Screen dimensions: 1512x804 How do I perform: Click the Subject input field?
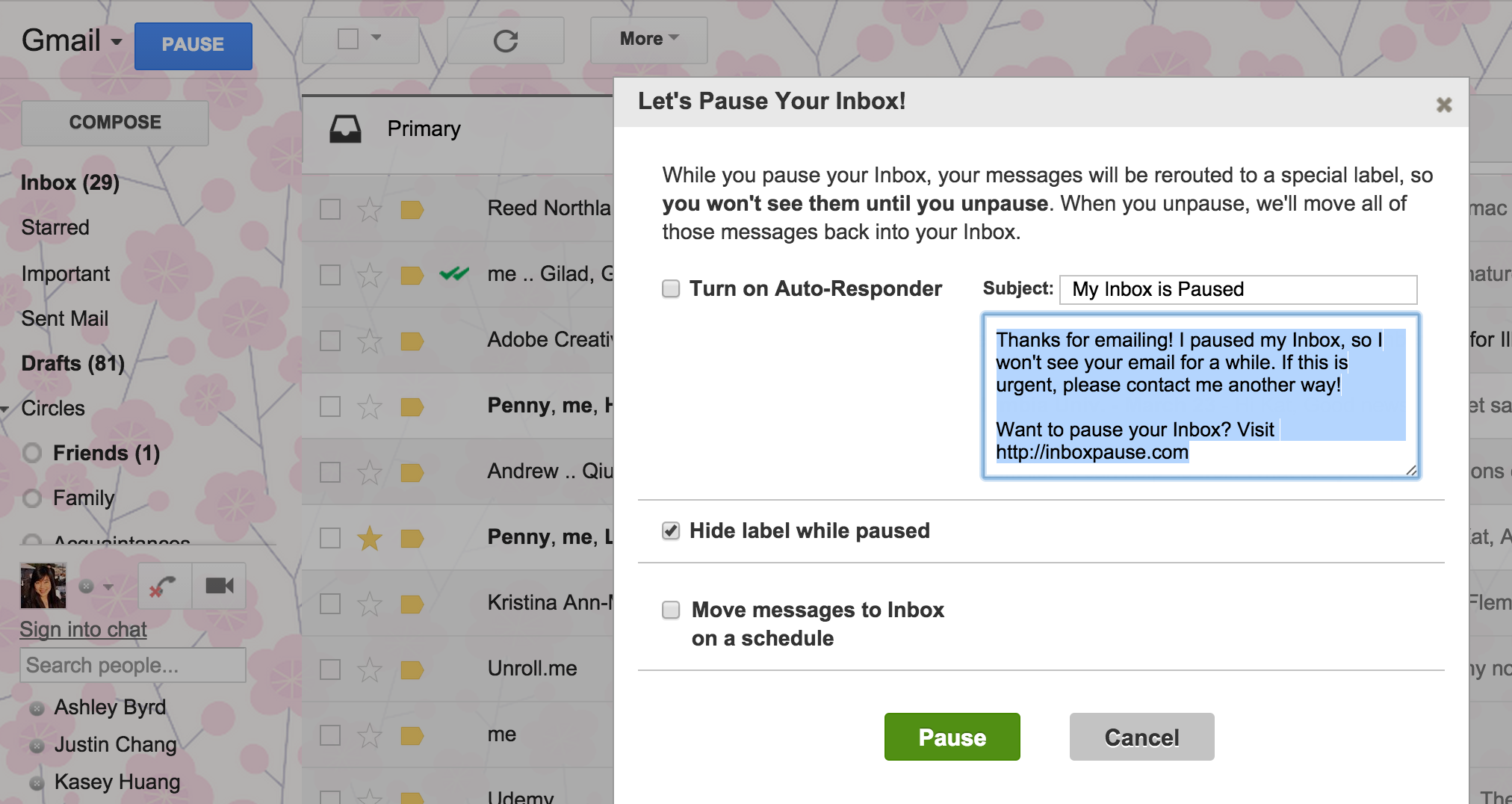tap(1238, 289)
